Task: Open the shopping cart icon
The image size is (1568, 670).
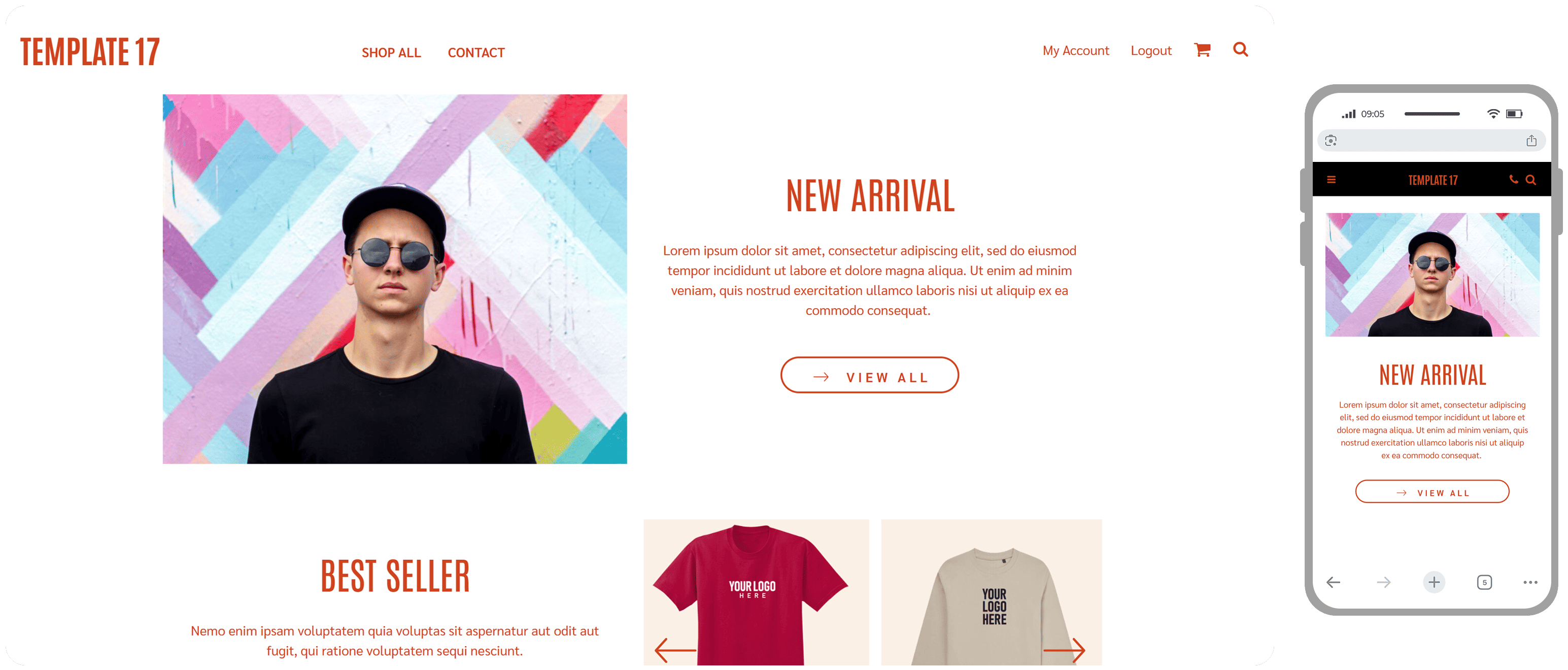Action: click(1202, 50)
